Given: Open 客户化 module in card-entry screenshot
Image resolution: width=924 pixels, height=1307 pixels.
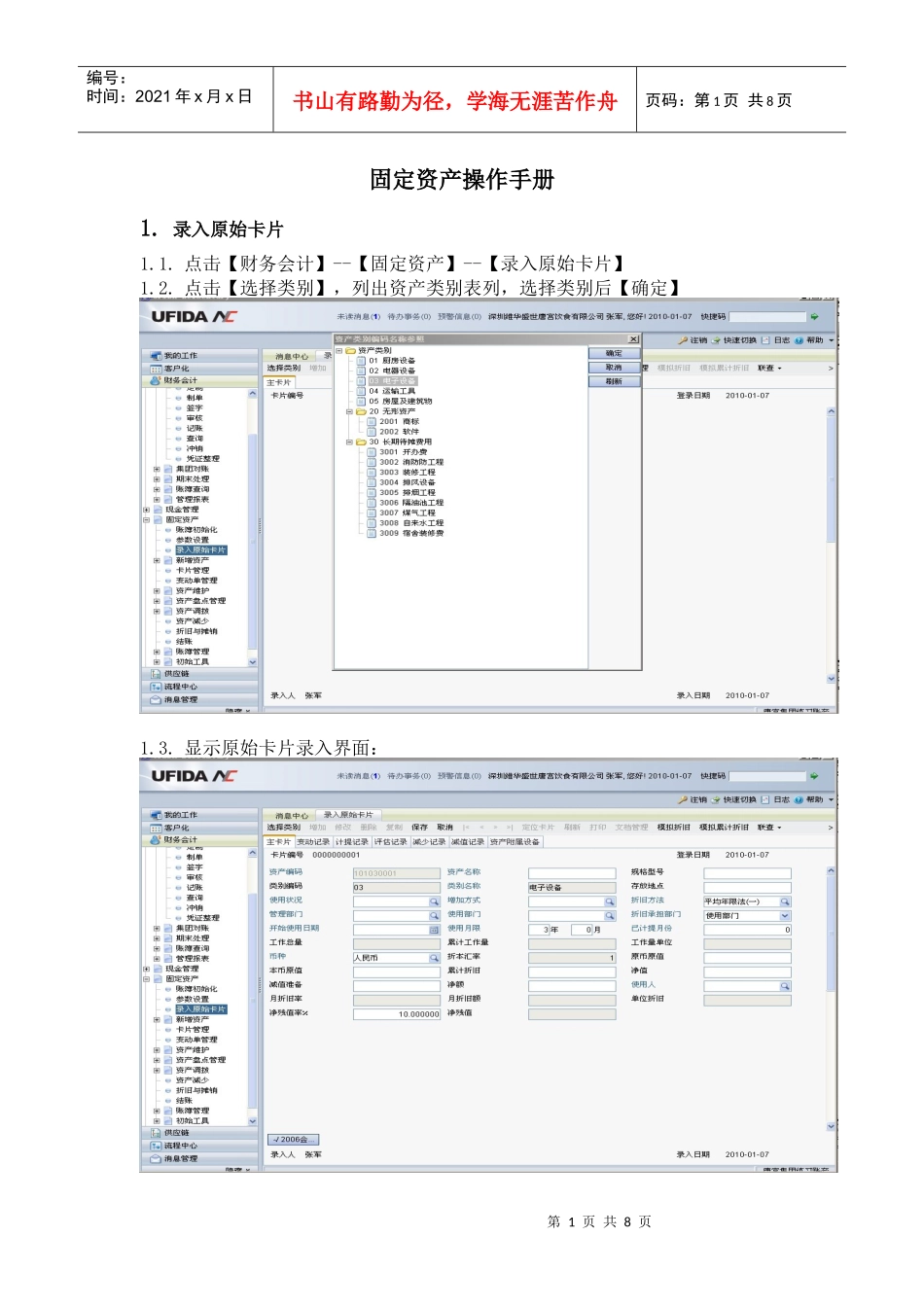Looking at the screenshot, I should [201, 828].
